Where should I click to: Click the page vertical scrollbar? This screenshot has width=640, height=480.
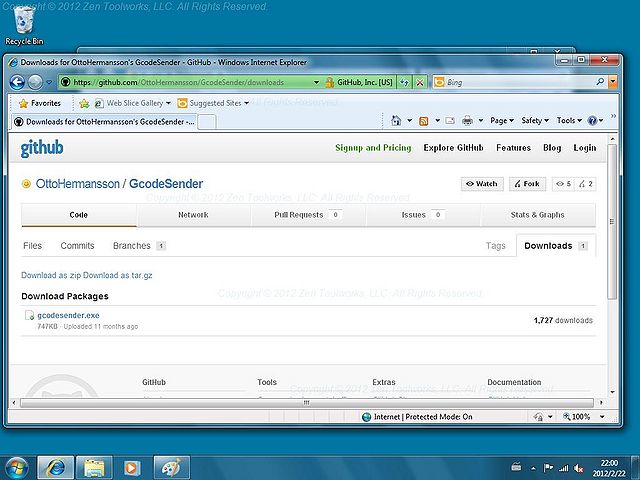612,222
